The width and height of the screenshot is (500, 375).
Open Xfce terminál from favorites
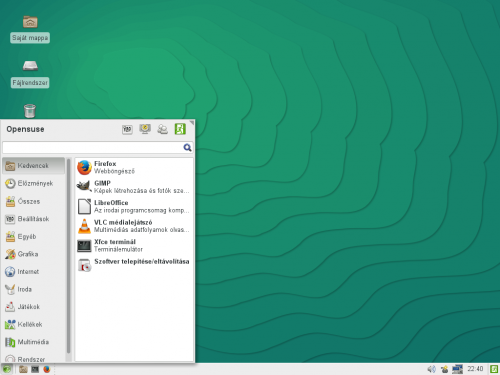click(x=134, y=246)
